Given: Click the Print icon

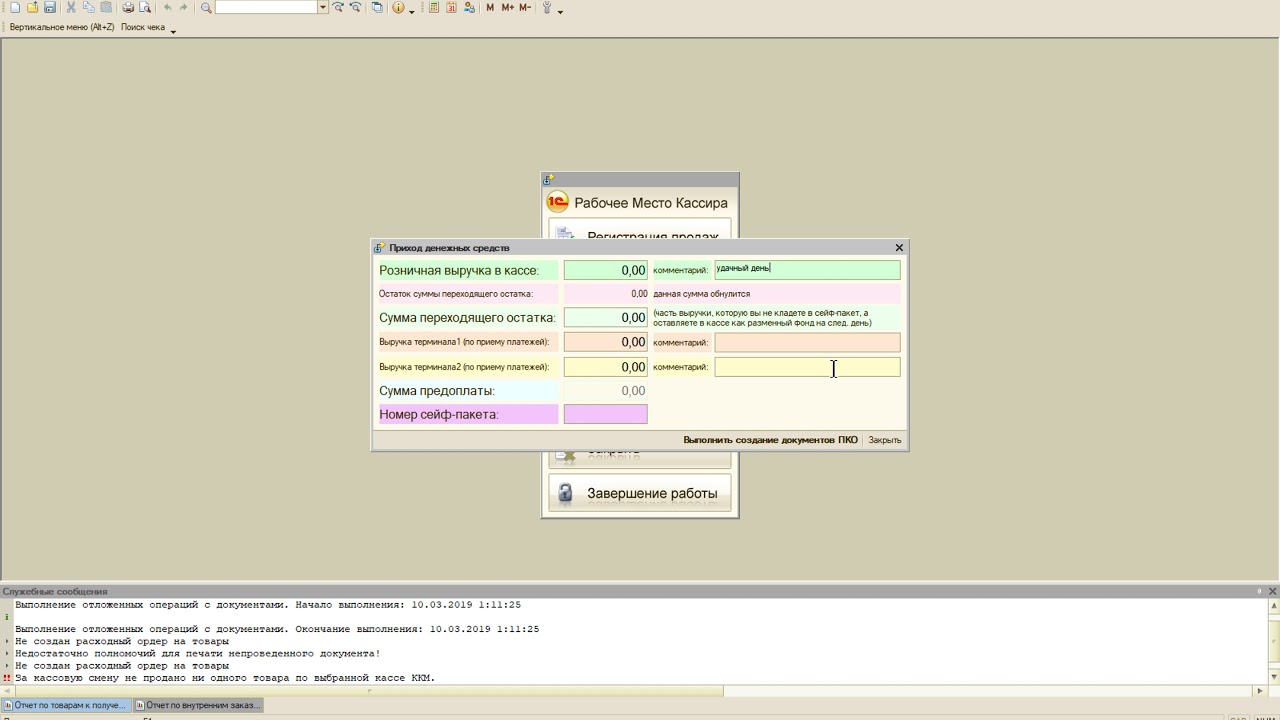Looking at the screenshot, I should pos(128,7).
